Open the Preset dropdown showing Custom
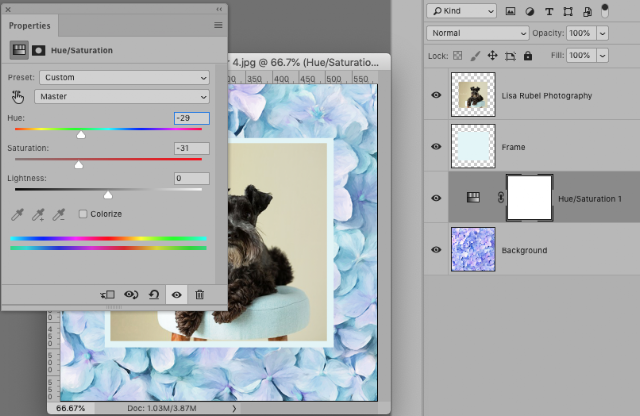 point(124,78)
